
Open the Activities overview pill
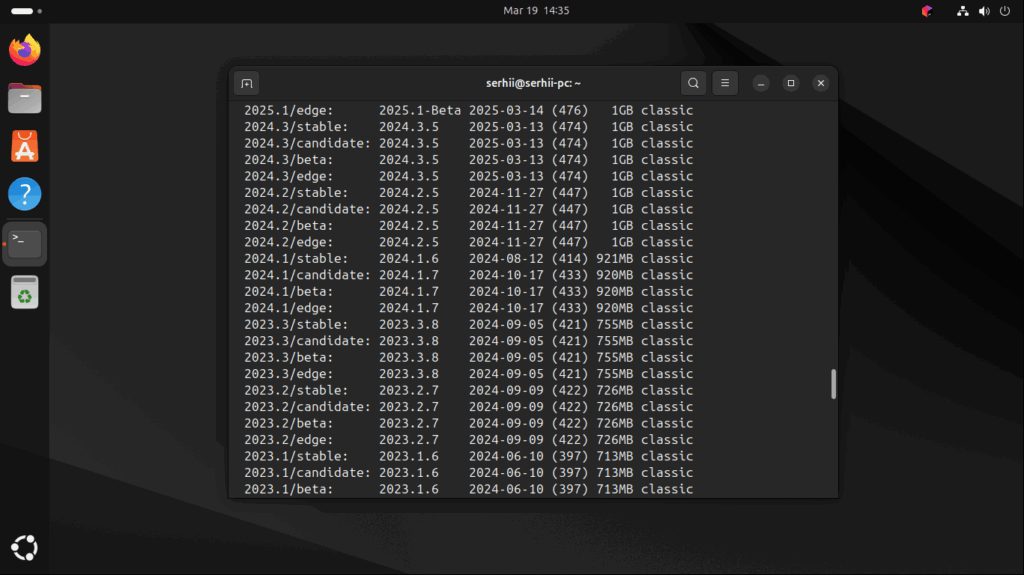pos(26,11)
